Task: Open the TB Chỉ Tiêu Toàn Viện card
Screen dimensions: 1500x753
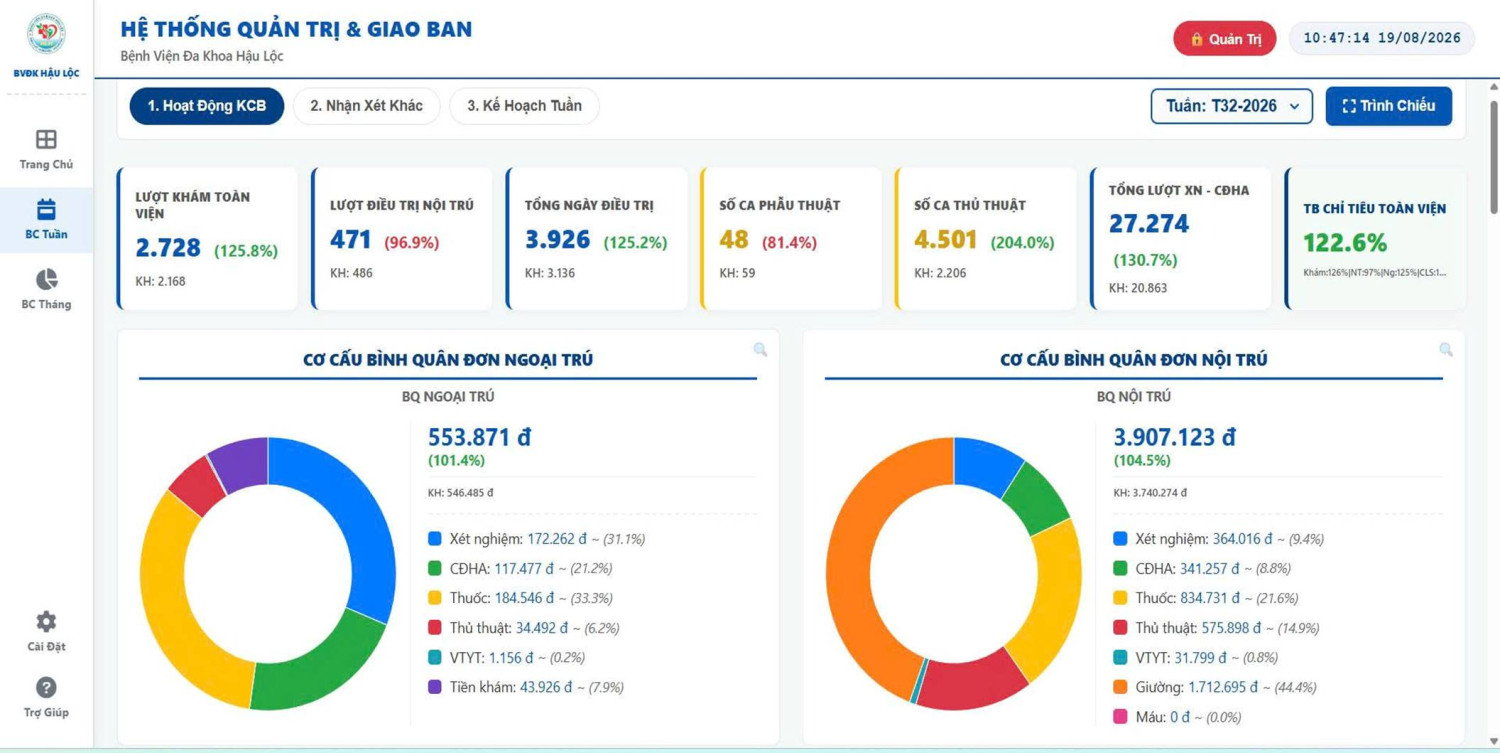Action: tap(1375, 239)
